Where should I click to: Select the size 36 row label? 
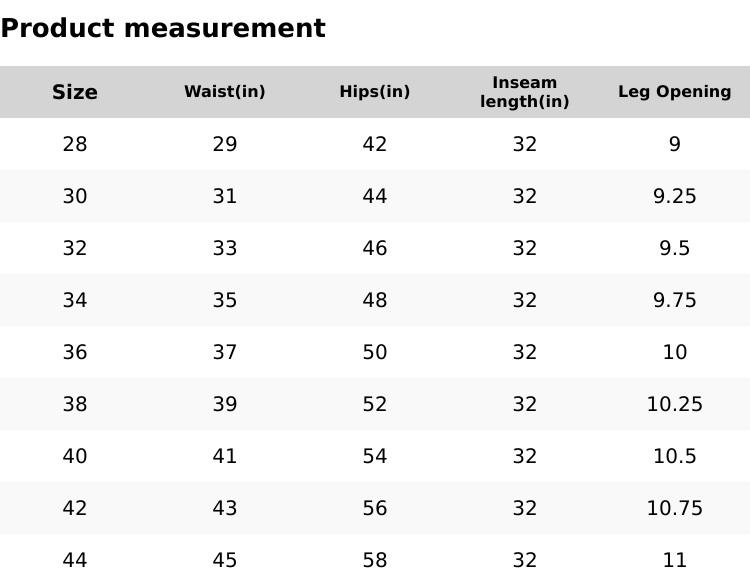pos(75,352)
